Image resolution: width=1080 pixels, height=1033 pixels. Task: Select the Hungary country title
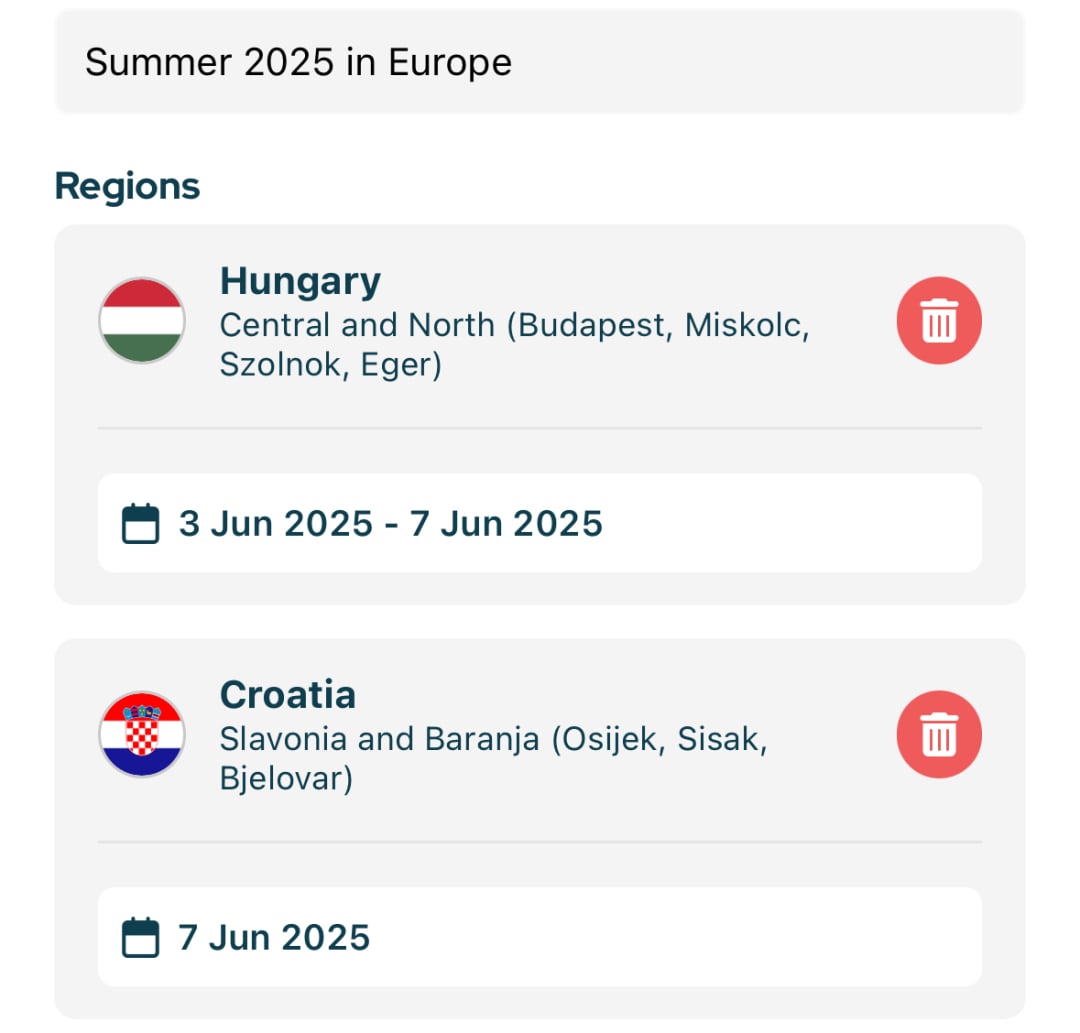[x=300, y=281]
